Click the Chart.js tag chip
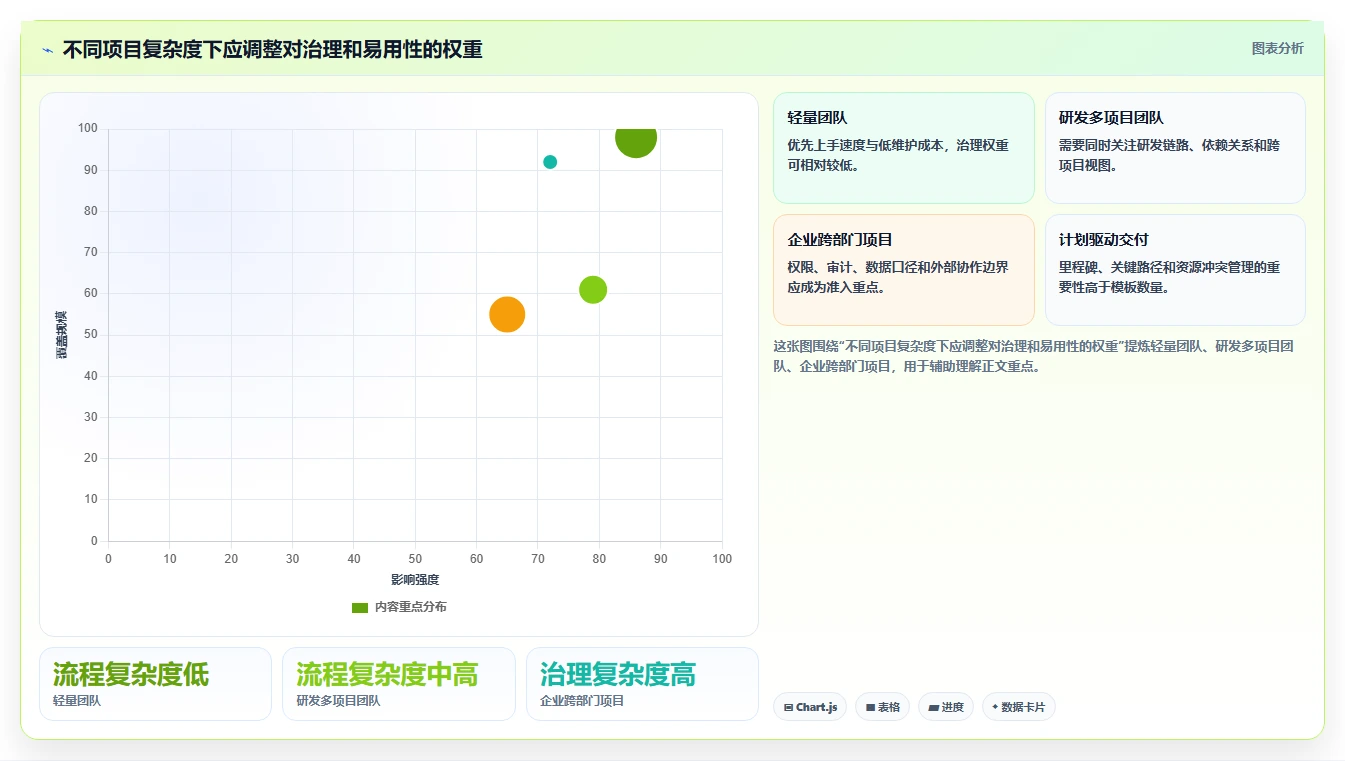This screenshot has height=761, width=1345. click(x=810, y=707)
